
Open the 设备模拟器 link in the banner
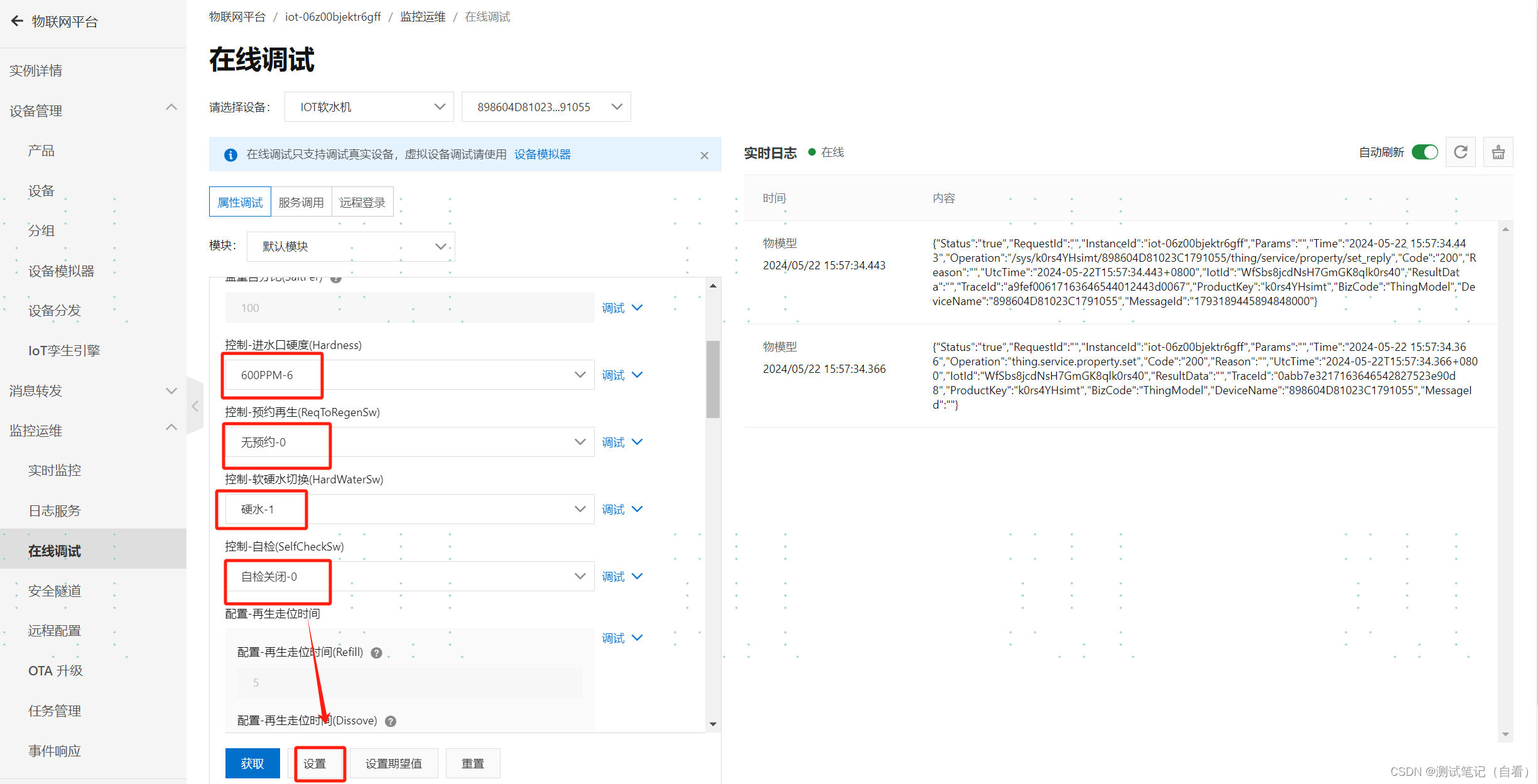543,154
